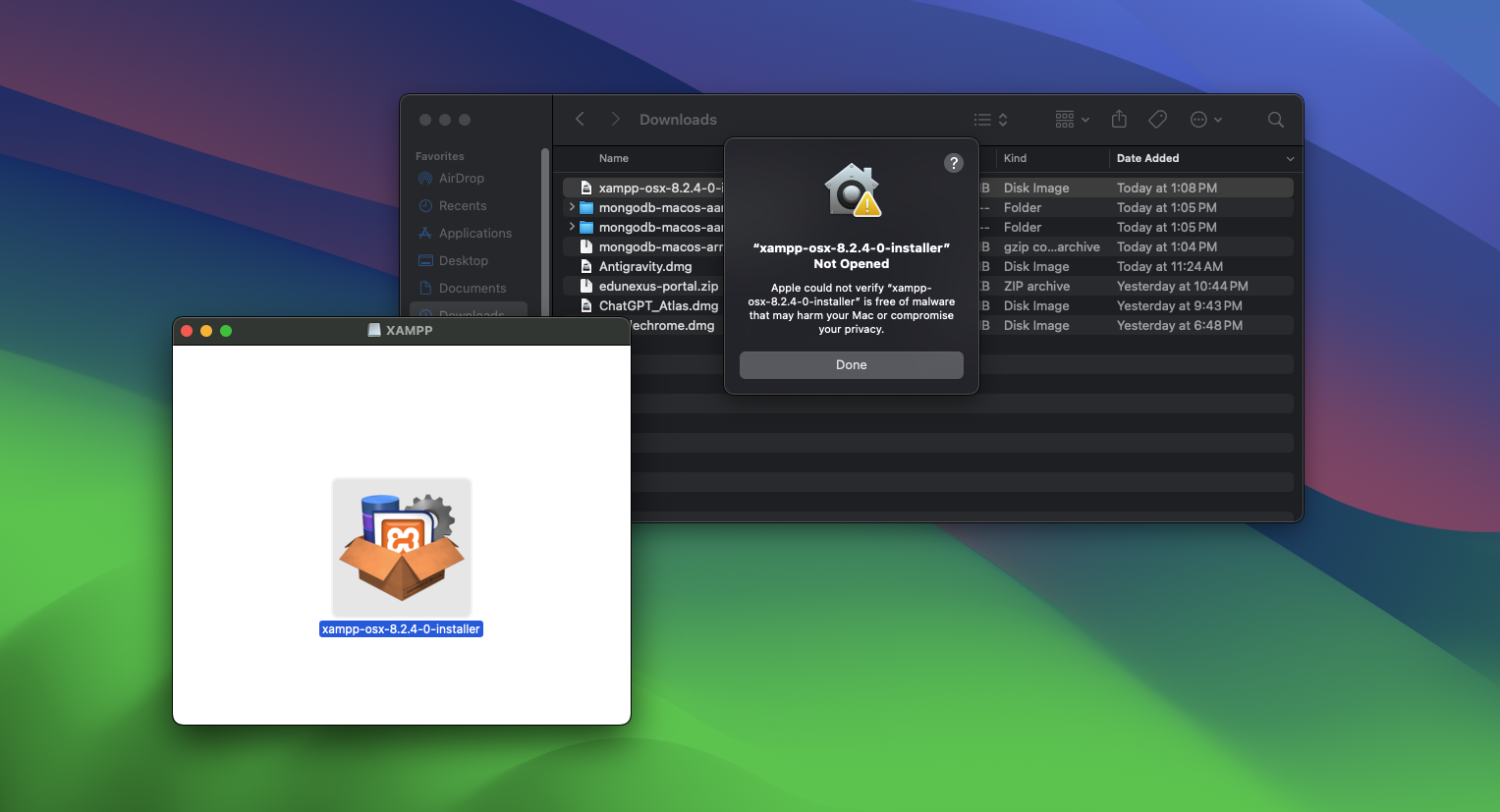Click the Kind column header
This screenshot has width=1500, height=812.
coord(1015,158)
